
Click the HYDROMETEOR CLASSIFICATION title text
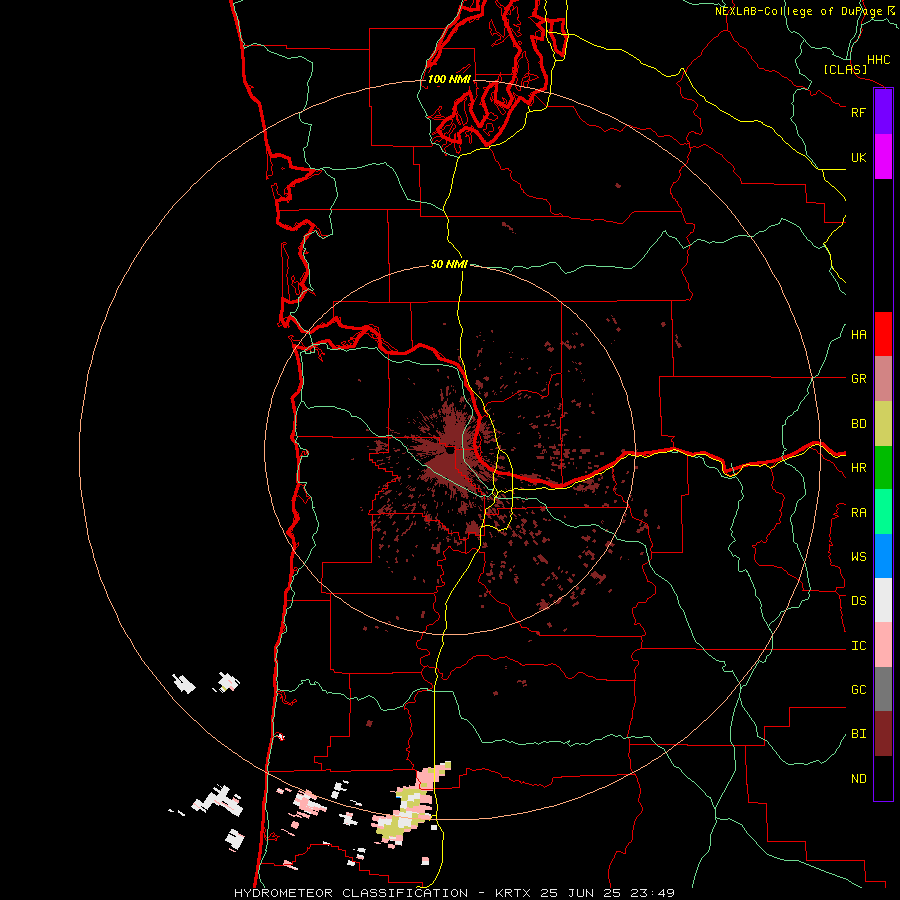click(351, 893)
